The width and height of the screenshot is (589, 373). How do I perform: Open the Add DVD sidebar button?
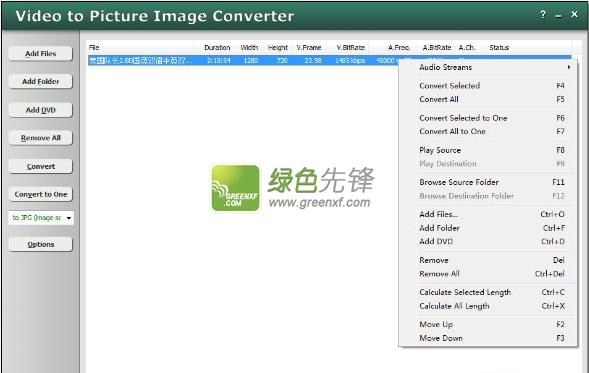tap(41, 110)
